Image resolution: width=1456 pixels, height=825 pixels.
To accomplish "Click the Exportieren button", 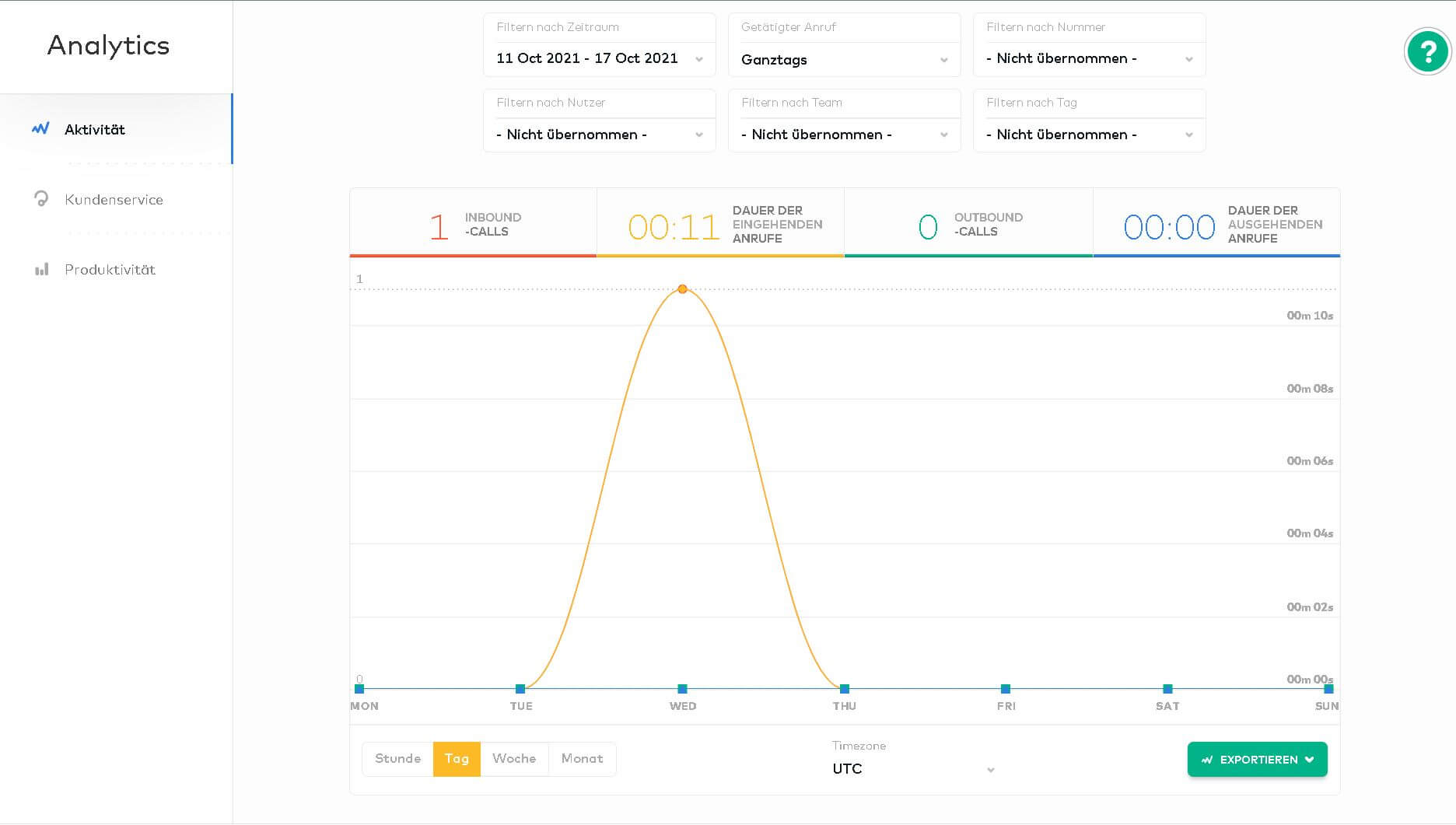I will [x=1257, y=760].
